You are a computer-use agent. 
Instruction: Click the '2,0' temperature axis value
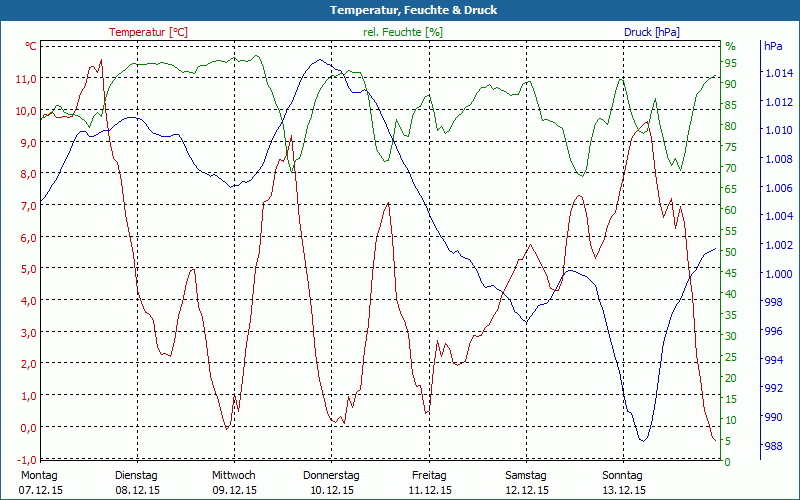[28, 364]
